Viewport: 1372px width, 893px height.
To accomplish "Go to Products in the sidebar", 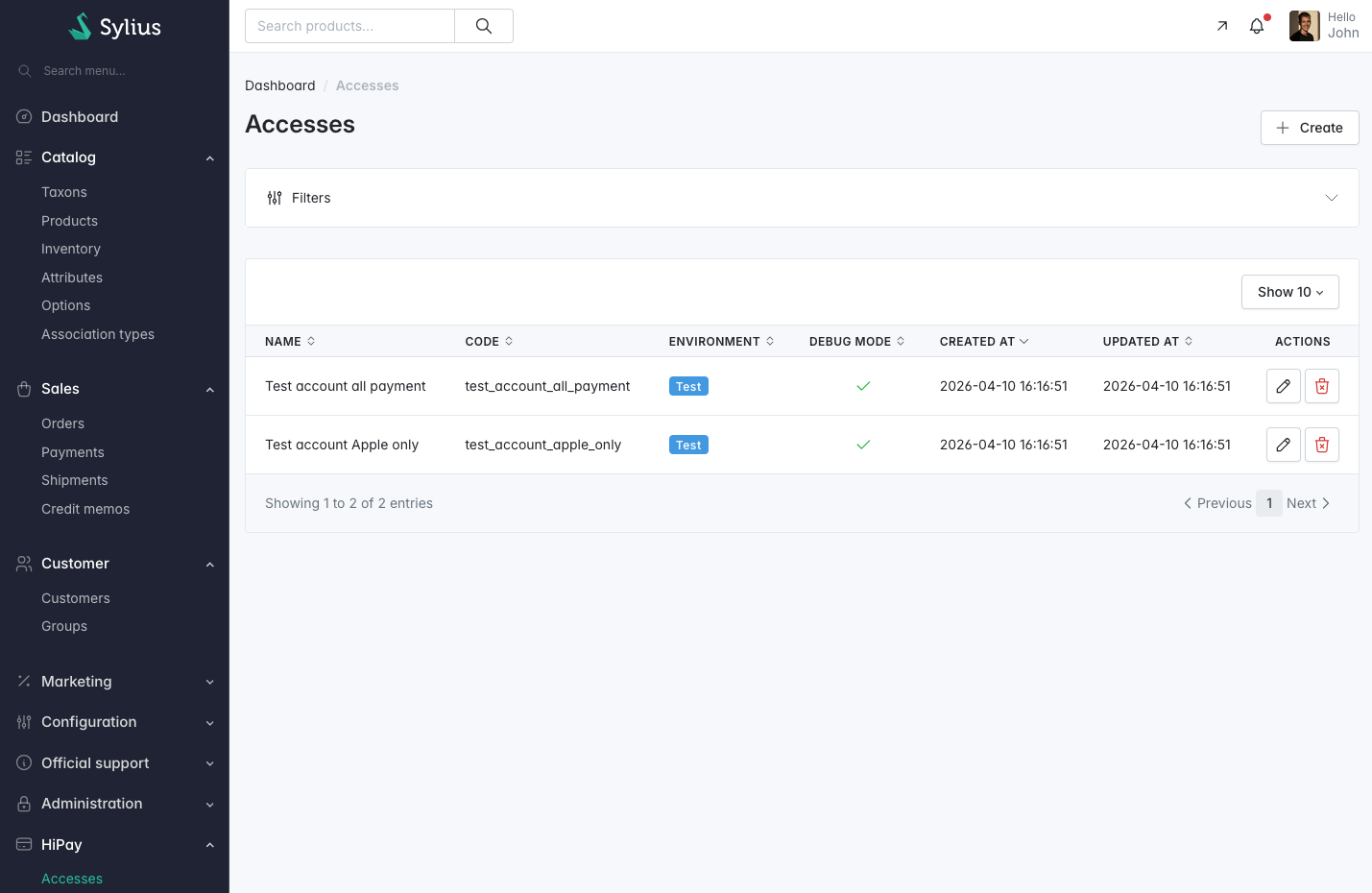I will (69, 221).
